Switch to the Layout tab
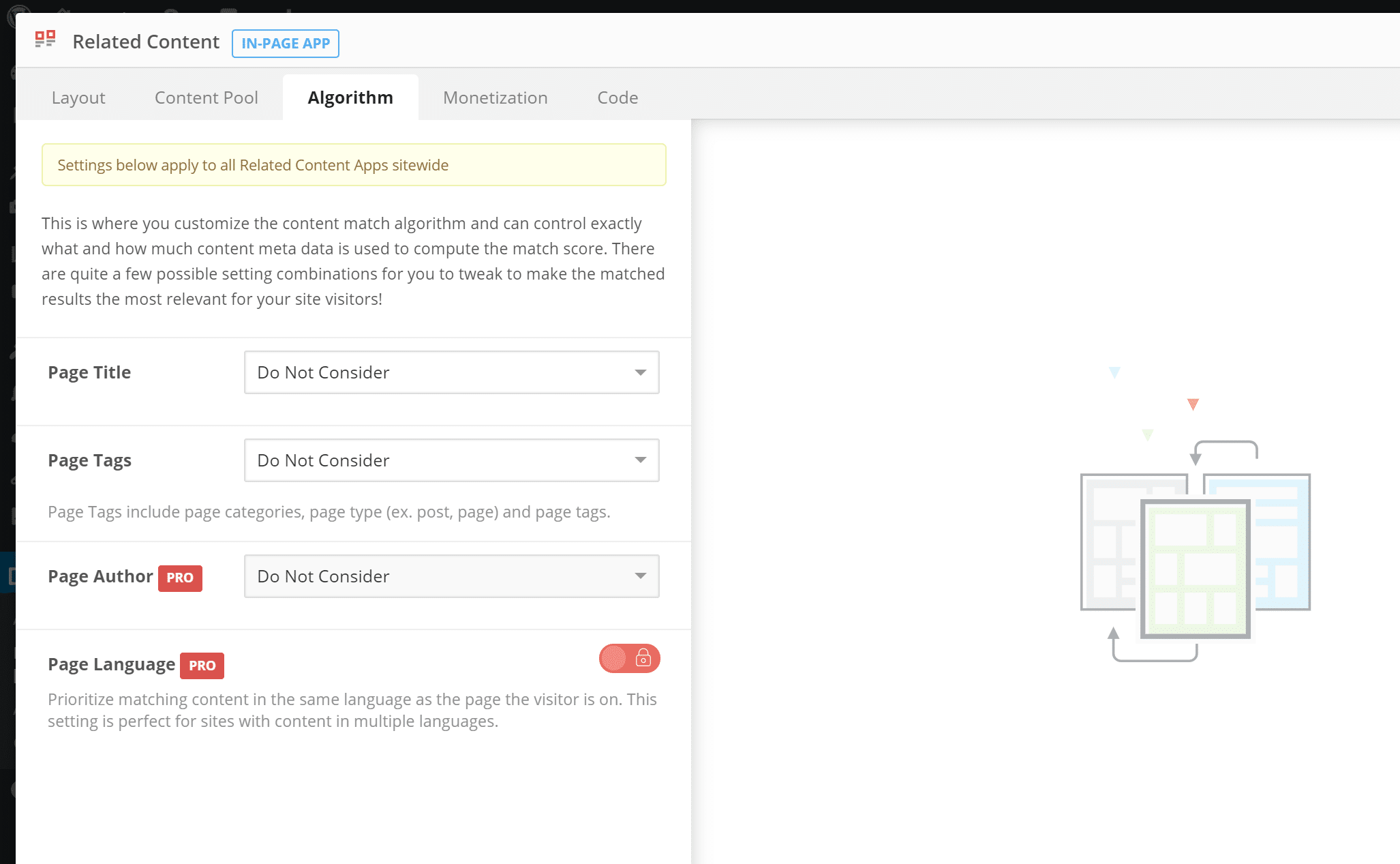The height and width of the screenshot is (864, 1400). pyautogui.click(x=78, y=97)
